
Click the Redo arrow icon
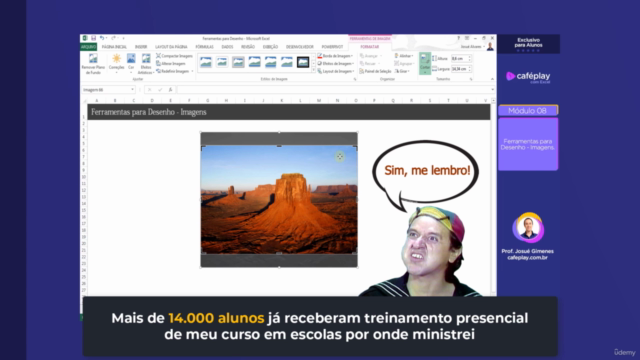tap(113, 38)
